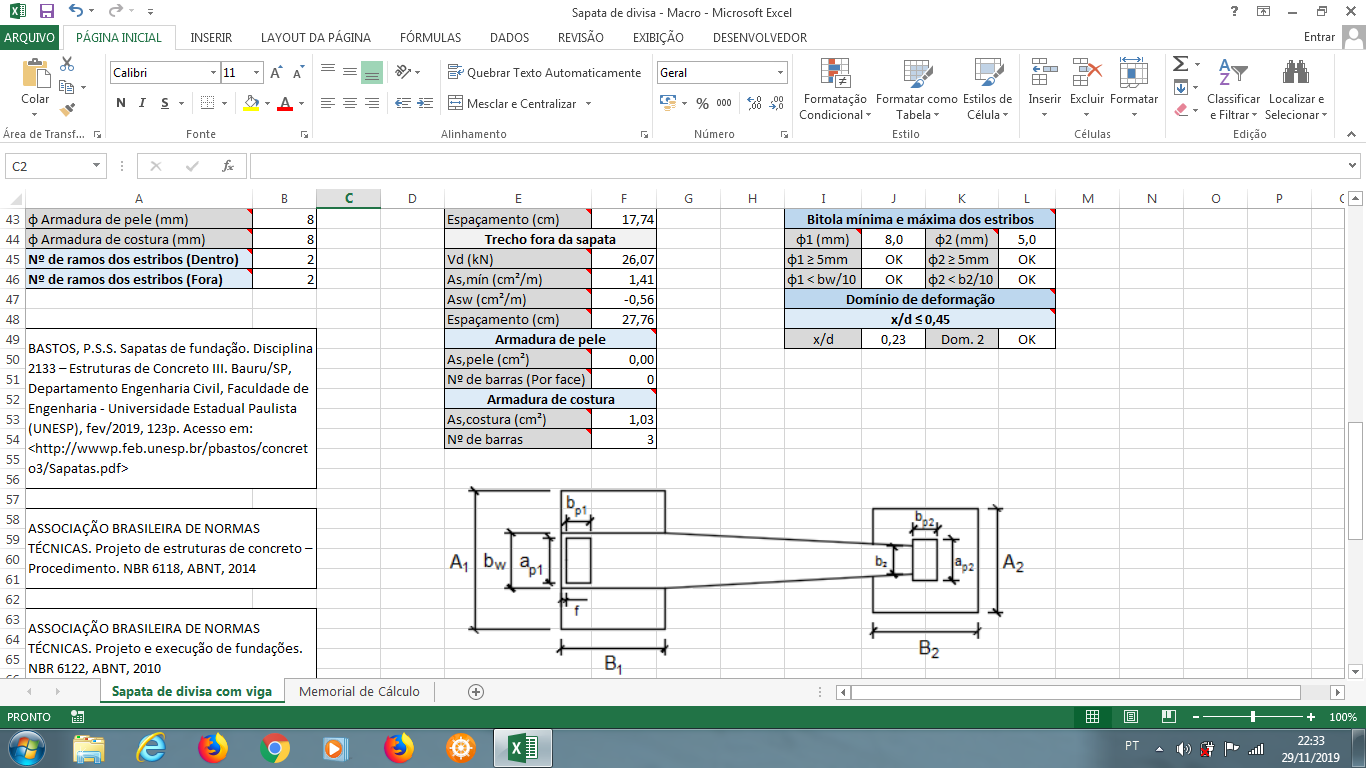This screenshot has height=768, width=1366.
Task: Click the Increase Indent icon
Action: [x=424, y=103]
